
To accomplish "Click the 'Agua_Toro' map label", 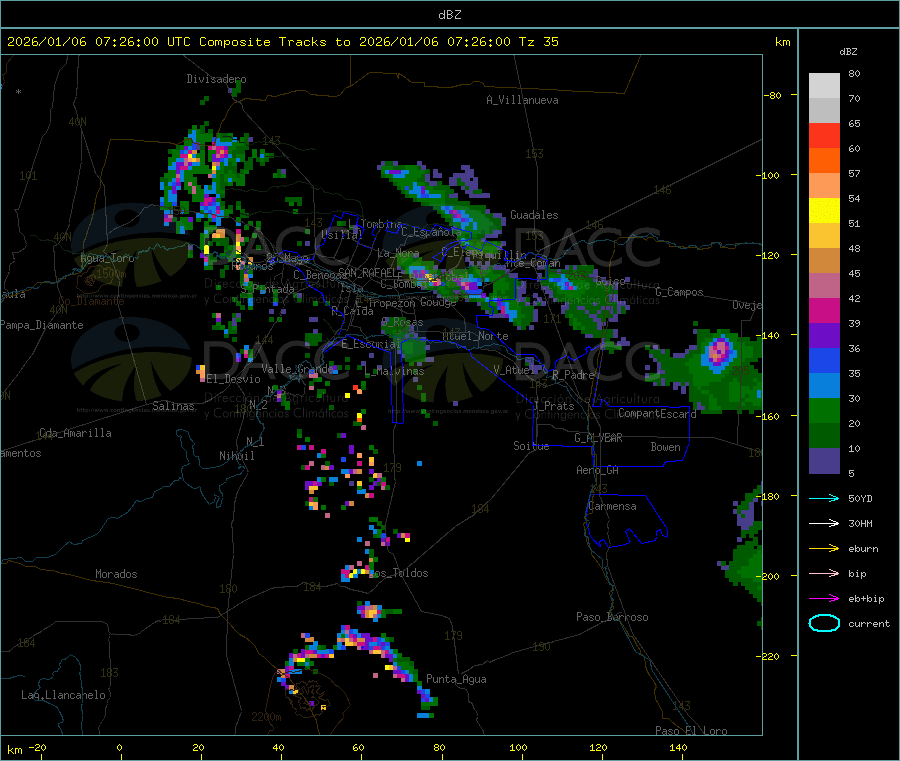I will (107, 258).
